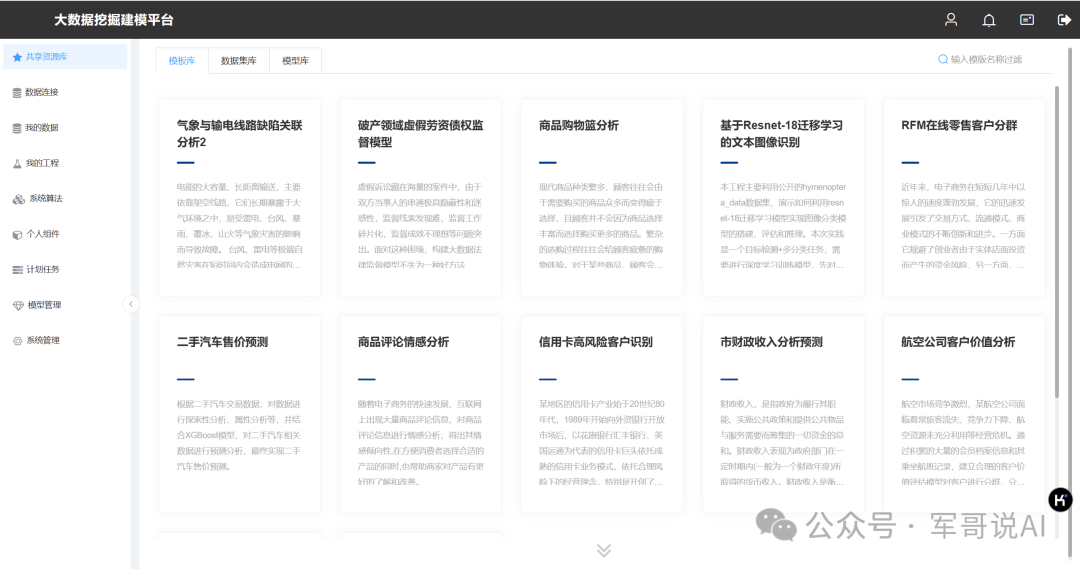Open the 商品评论情感分析 template card
The width and height of the screenshot is (1080, 569).
[420, 414]
